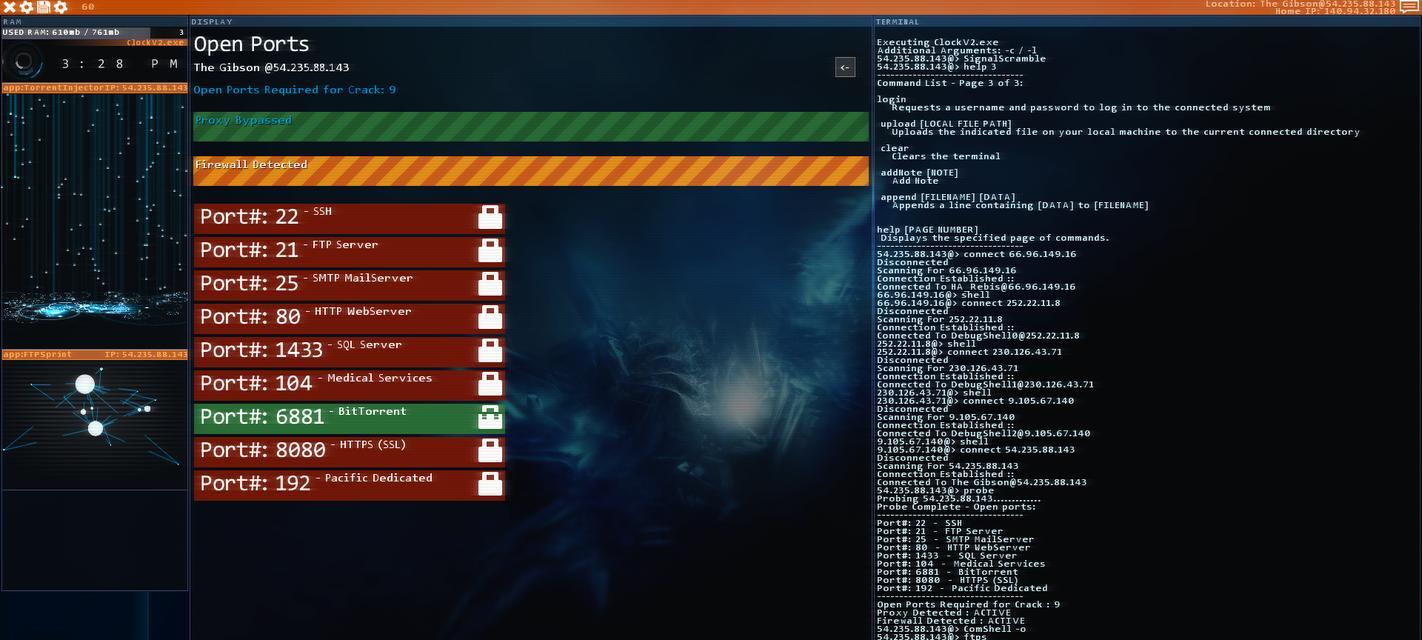Select the app:FTPSprint module header
This screenshot has width=1422, height=640.
94,354
